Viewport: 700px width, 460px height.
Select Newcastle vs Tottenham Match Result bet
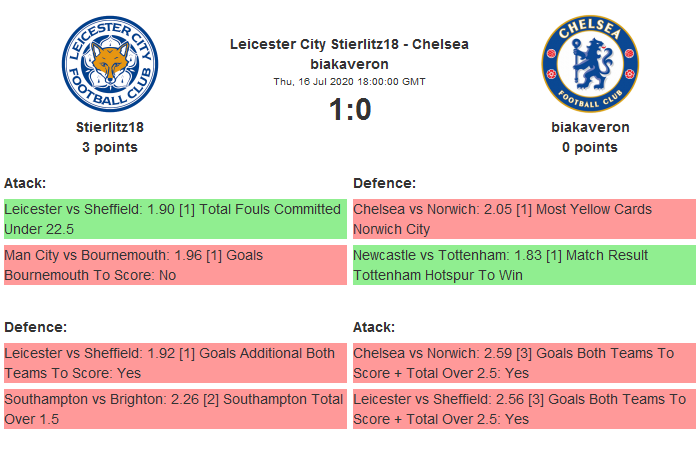[524, 265]
